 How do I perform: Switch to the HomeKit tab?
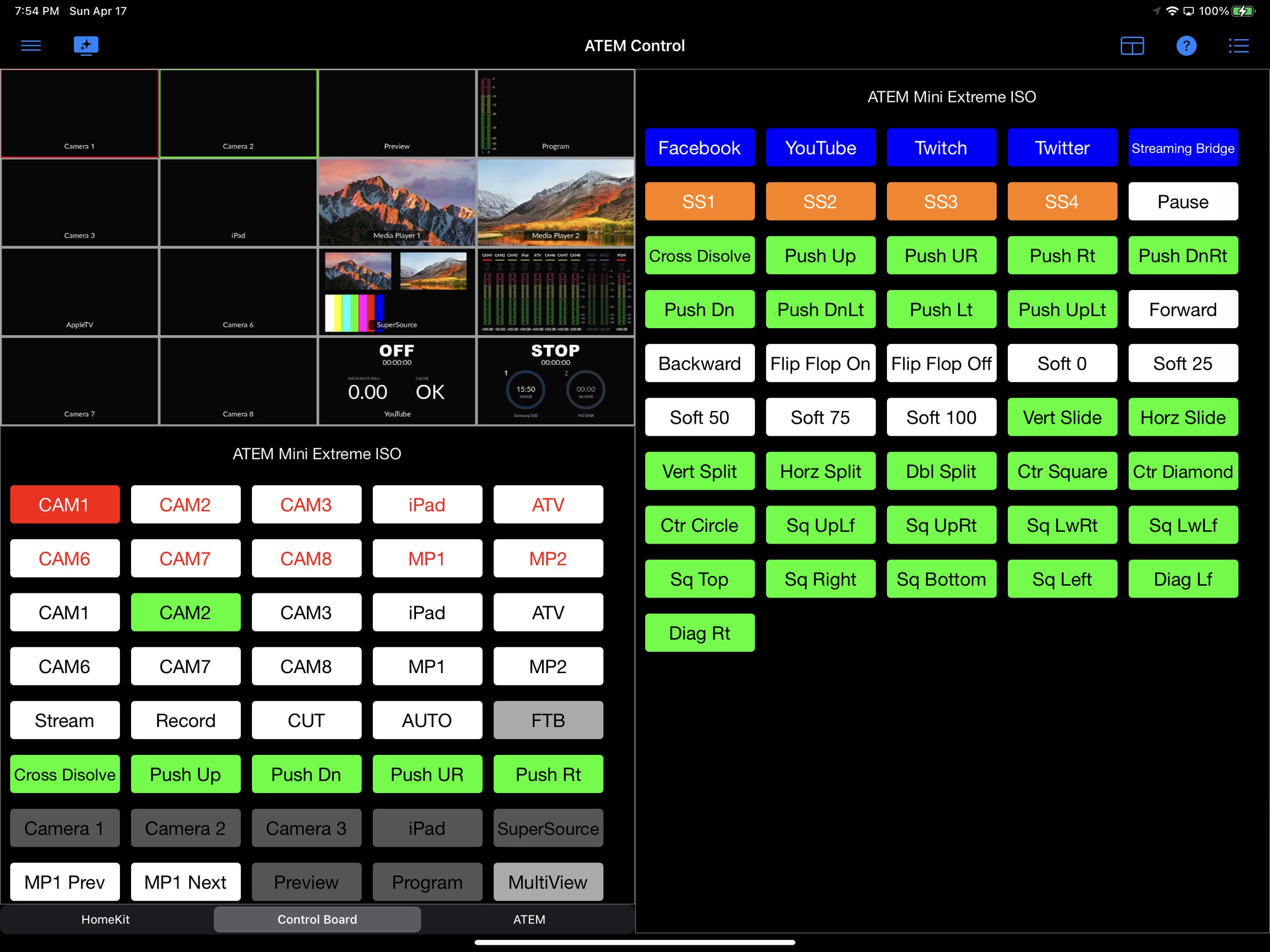click(x=106, y=919)
